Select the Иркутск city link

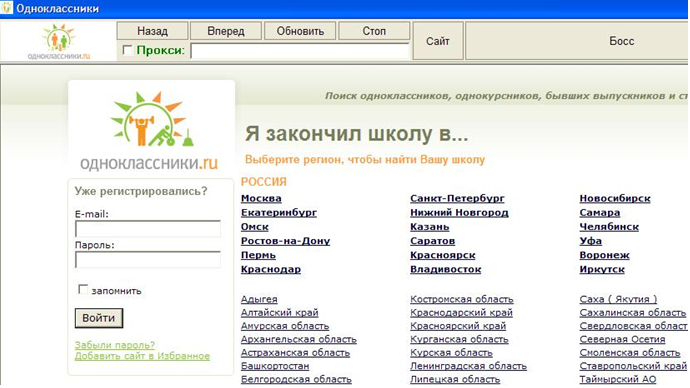pos(602,269)
